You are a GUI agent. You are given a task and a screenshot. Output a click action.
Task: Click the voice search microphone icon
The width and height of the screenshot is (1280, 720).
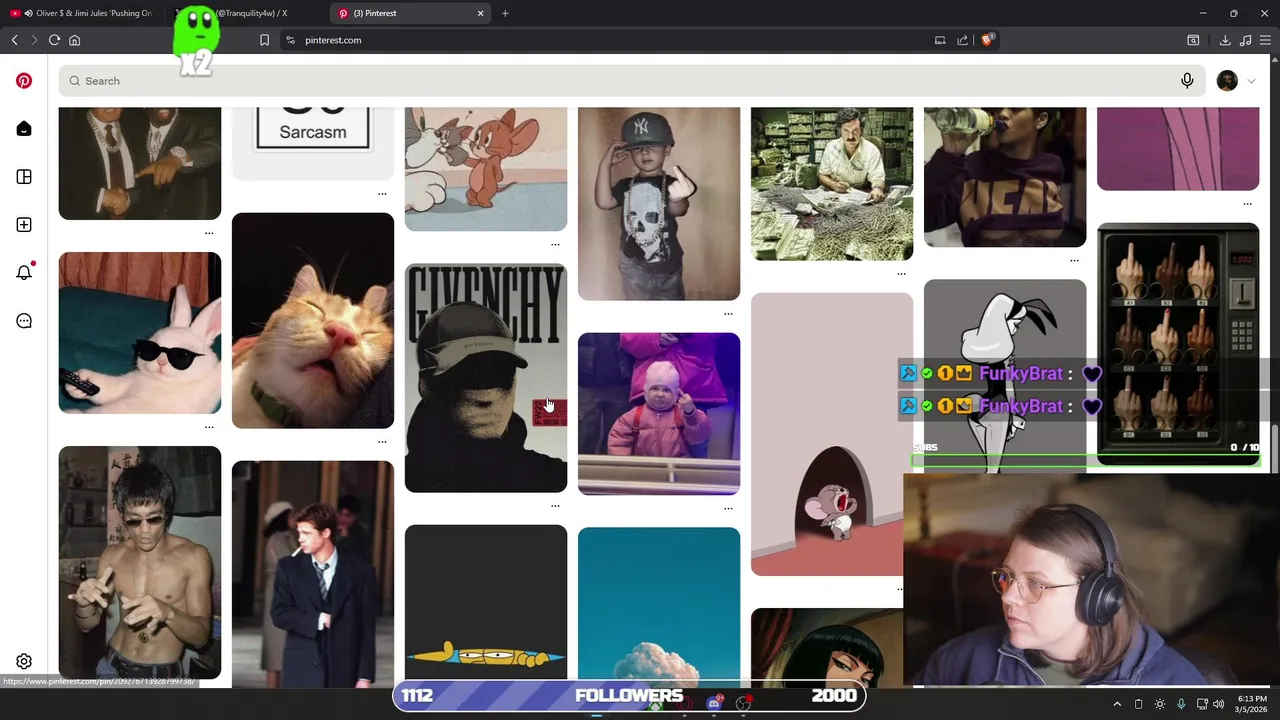[1187, 81]
